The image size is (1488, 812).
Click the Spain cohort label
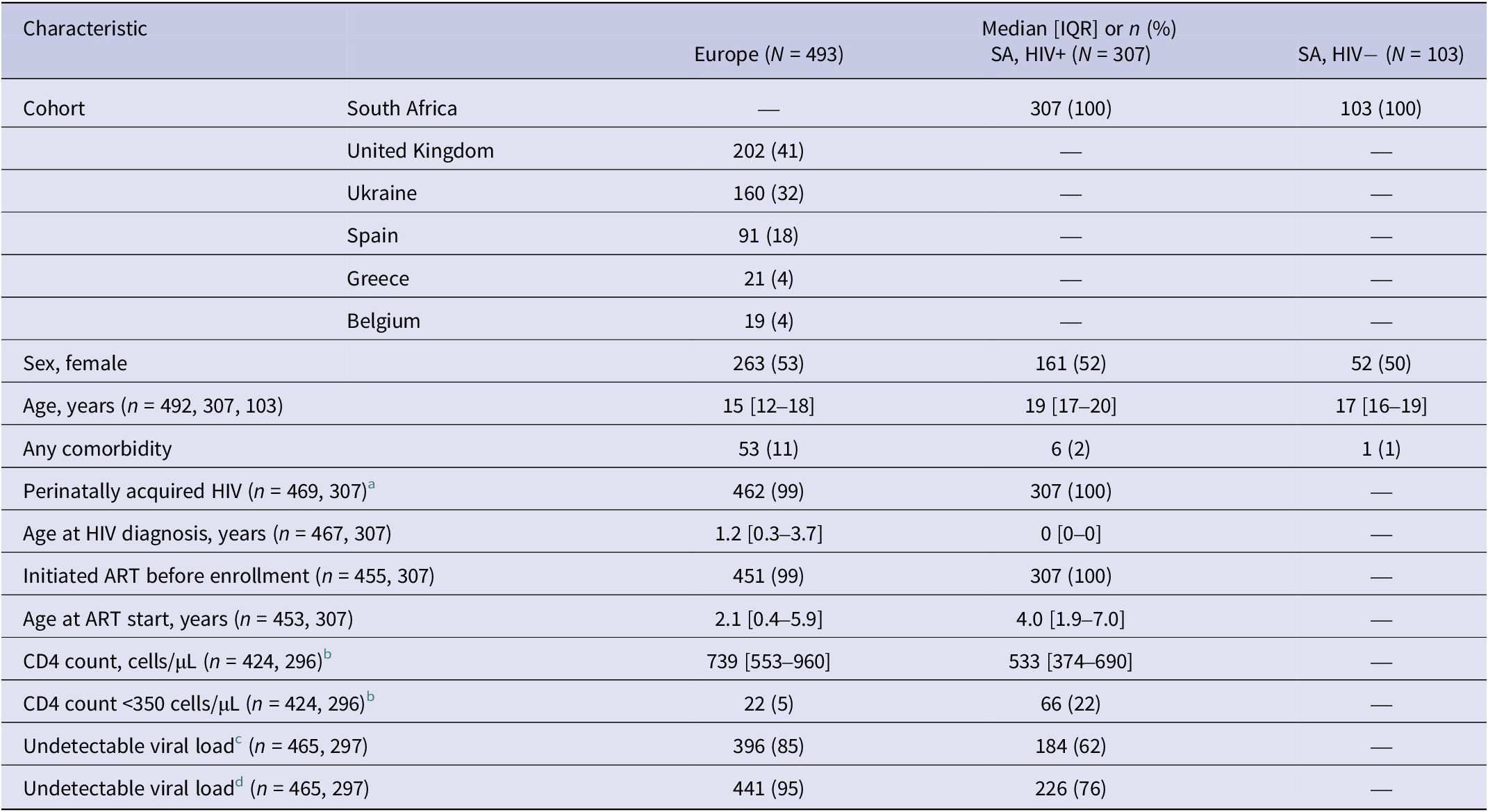372,235
